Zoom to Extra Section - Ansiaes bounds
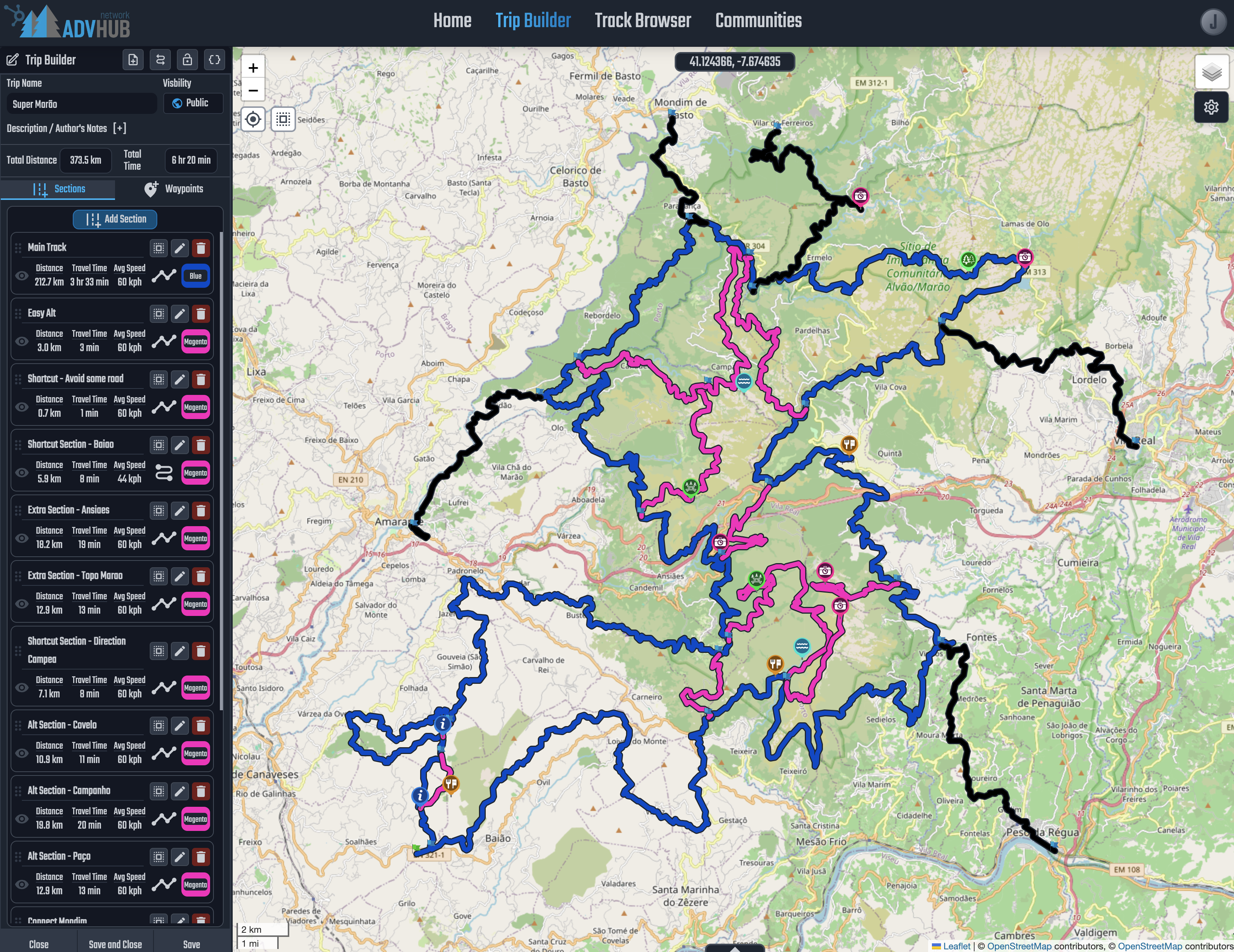Viewport: 1234px width, 952px height. click(159, 511)
